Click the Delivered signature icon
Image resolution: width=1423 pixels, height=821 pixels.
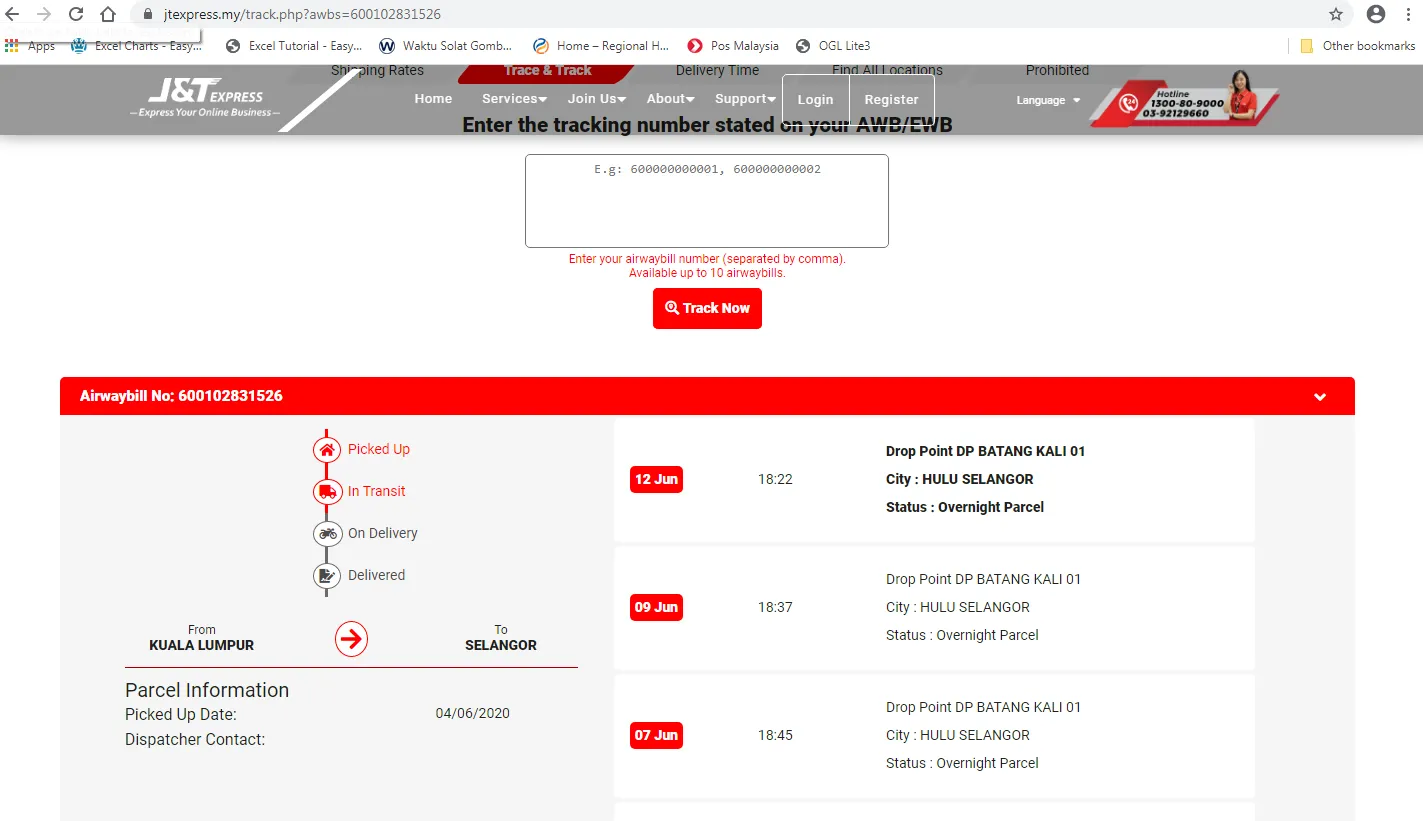327,576
